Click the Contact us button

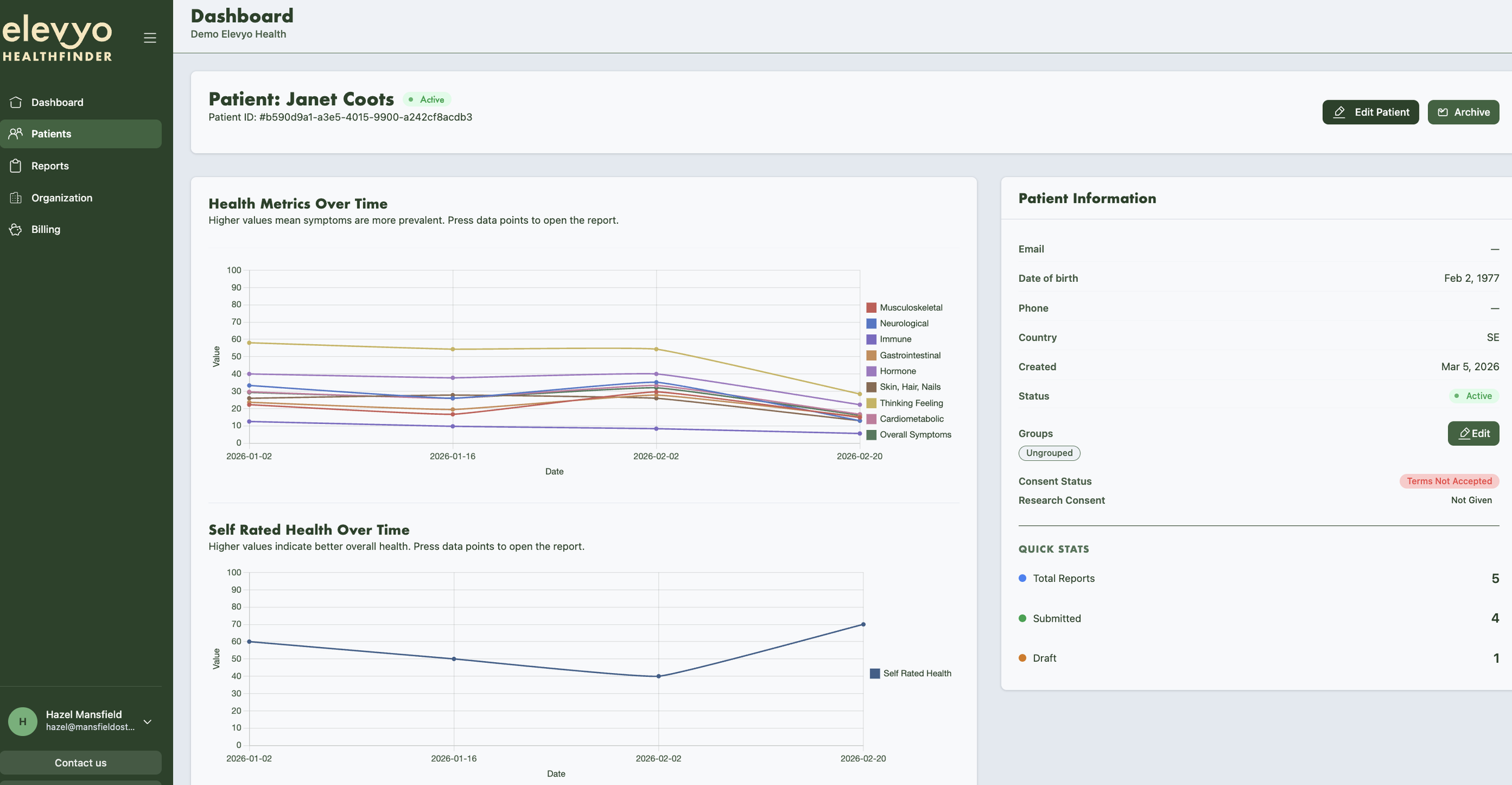coord(80,763)
